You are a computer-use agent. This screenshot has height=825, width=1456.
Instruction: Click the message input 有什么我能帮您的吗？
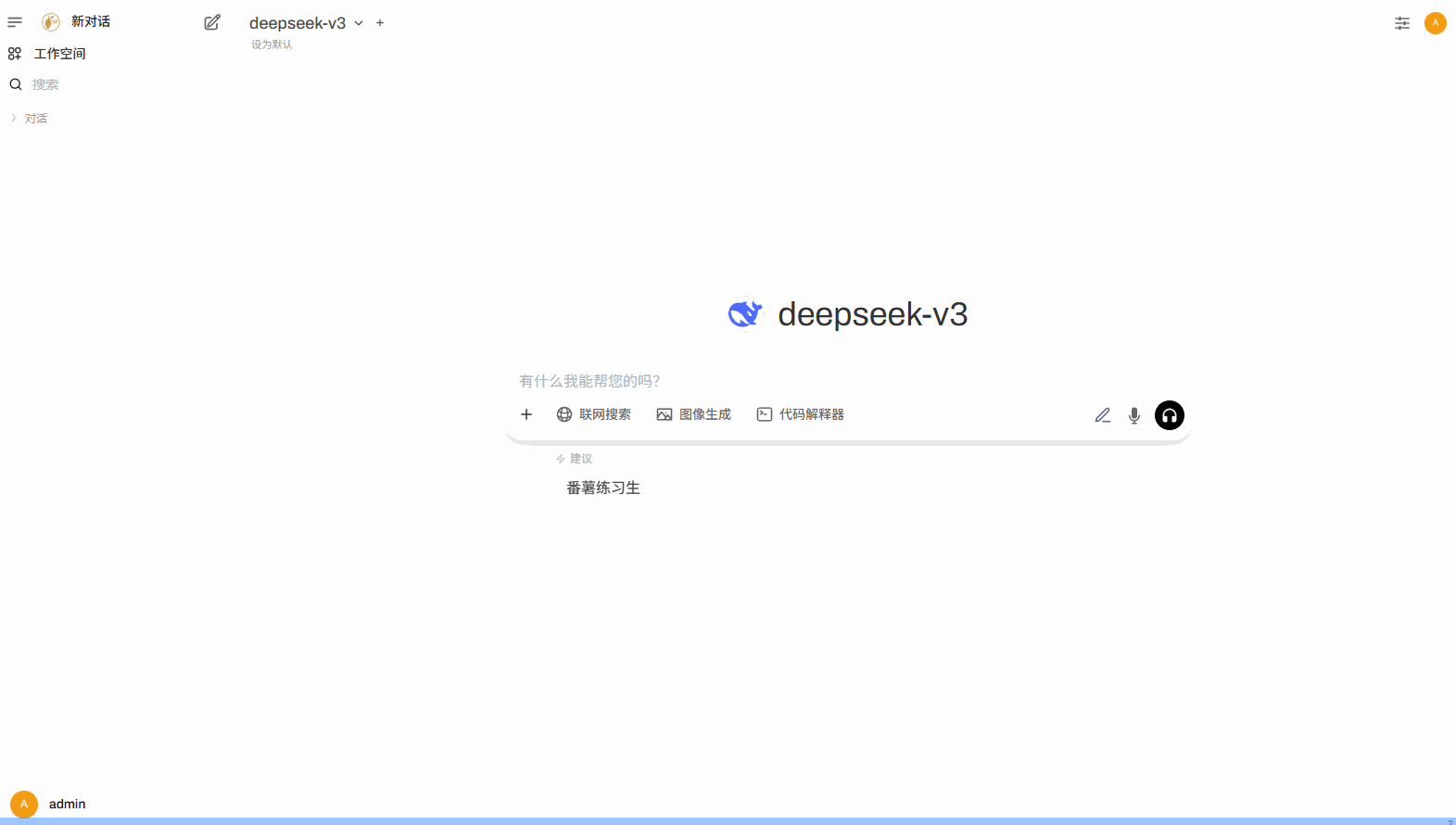(847, 381)
